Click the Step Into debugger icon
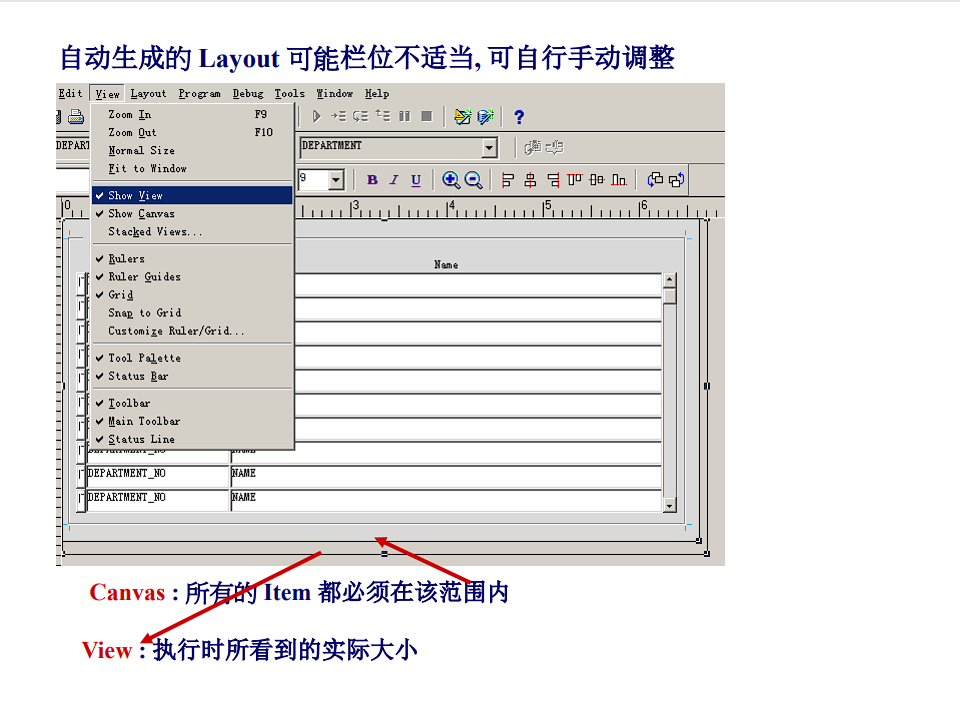This screenshot has width=960, height=716. pos(339,116)
